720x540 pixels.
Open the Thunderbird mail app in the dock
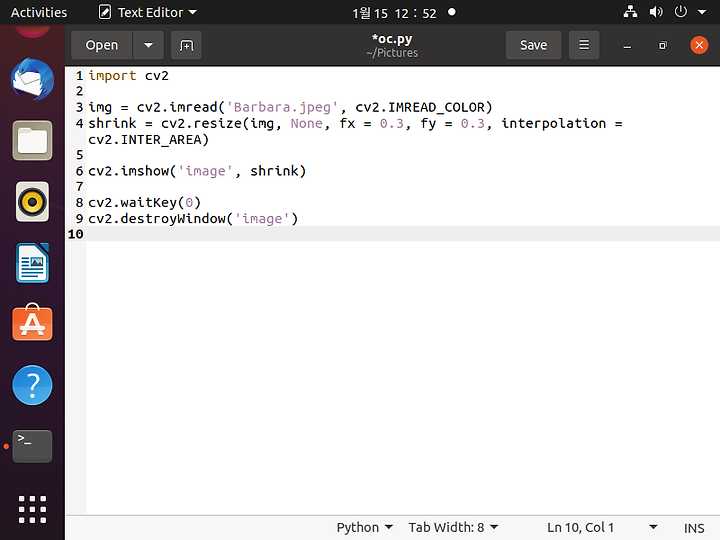[32, 79]
